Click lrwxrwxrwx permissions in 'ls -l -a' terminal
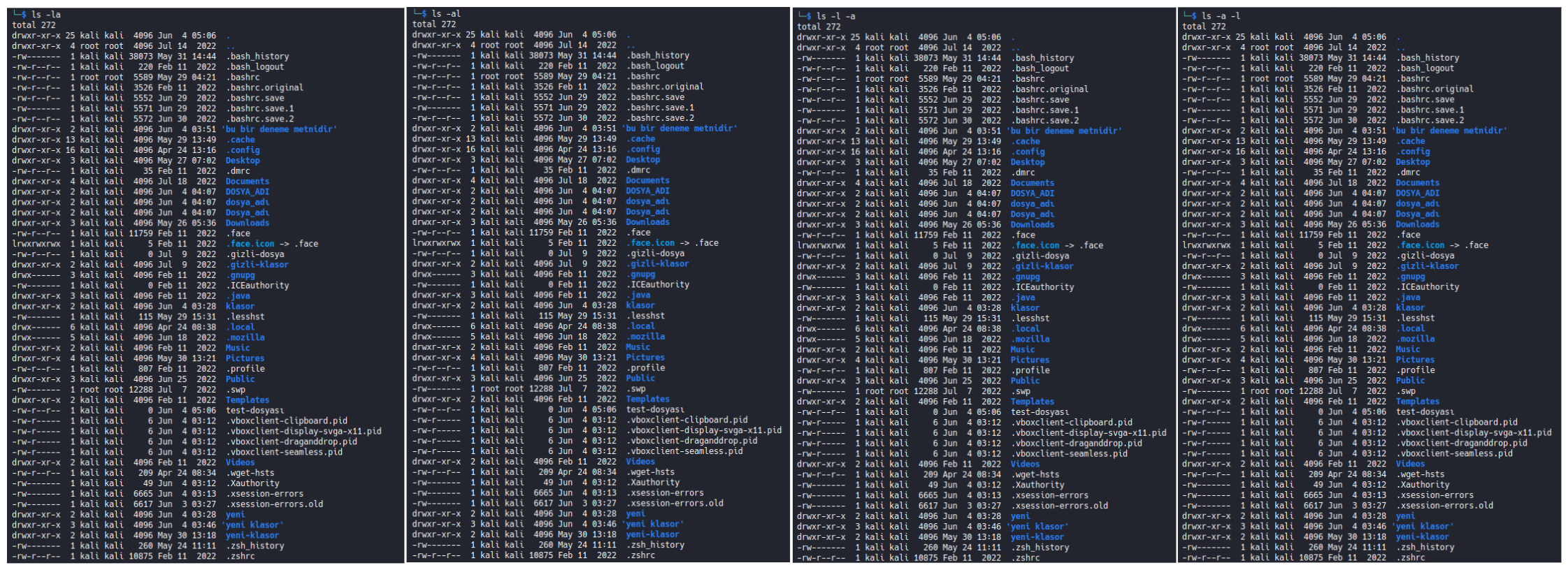 [821, 246]
